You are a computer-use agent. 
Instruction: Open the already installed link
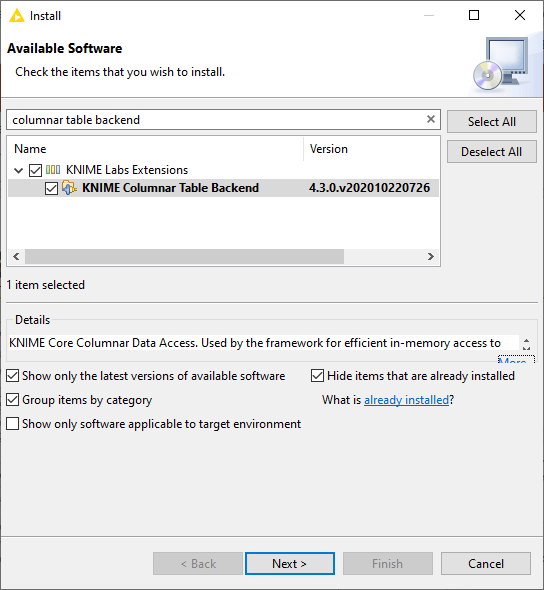(406, 400)
